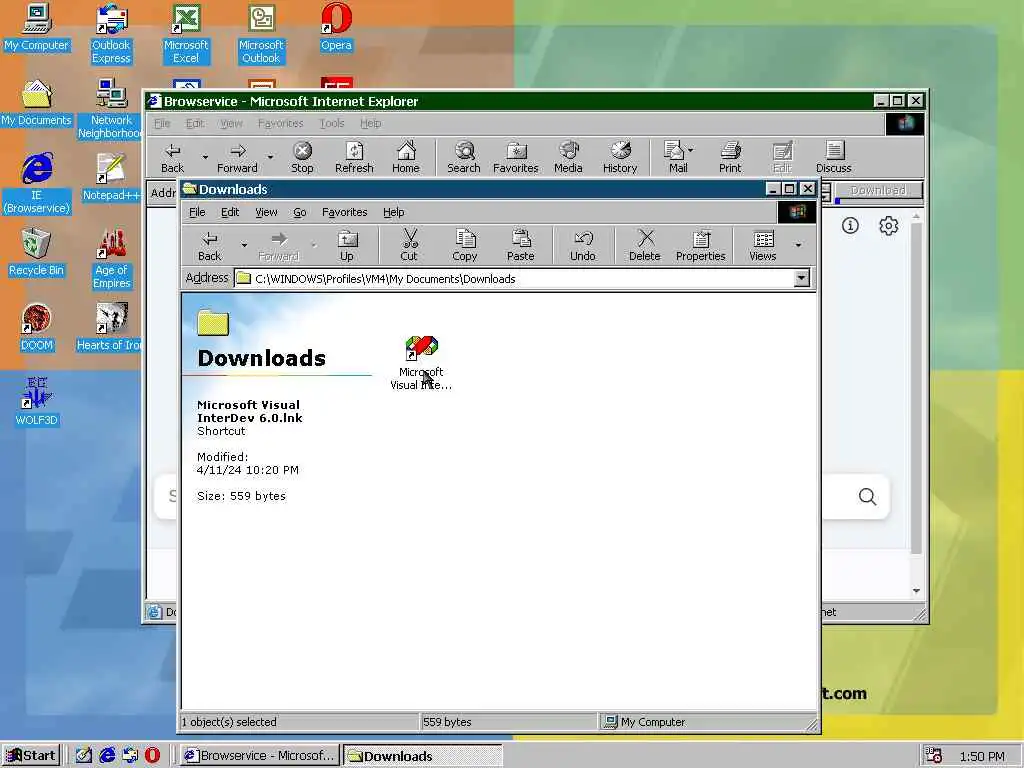Viewport: 1024px width, 768px height.
Task: Expand the Views dropdown arrow
Action: (798, 246)
